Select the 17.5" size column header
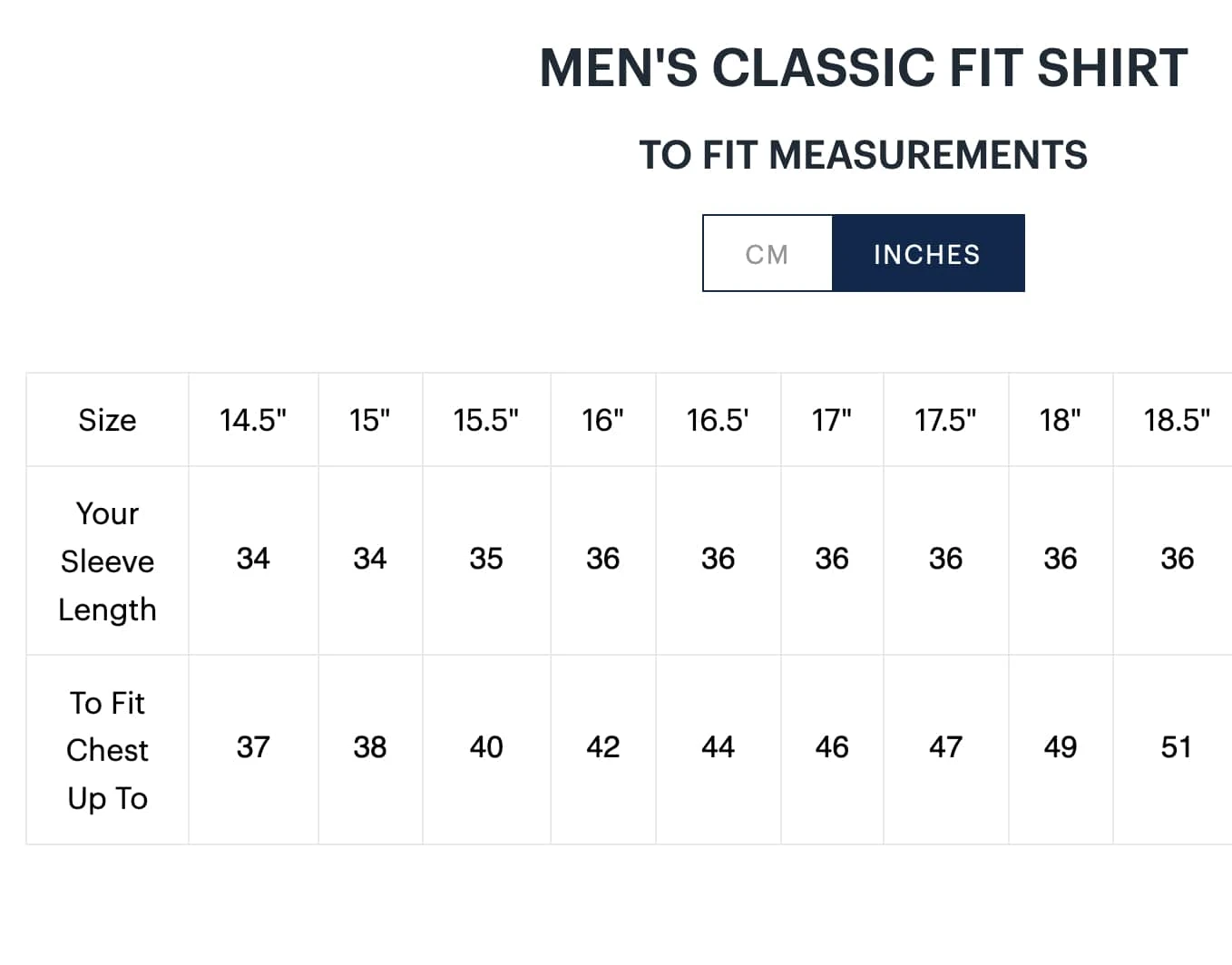Viewport: 1232px width, 965px height. [945, 420]
